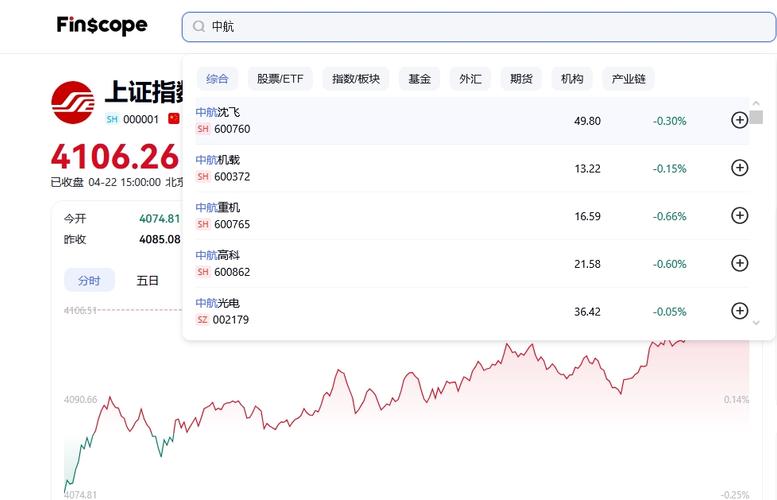777x500 pixels.
Task: Select the 外汇 filter tab
Action: click(470, 79)
